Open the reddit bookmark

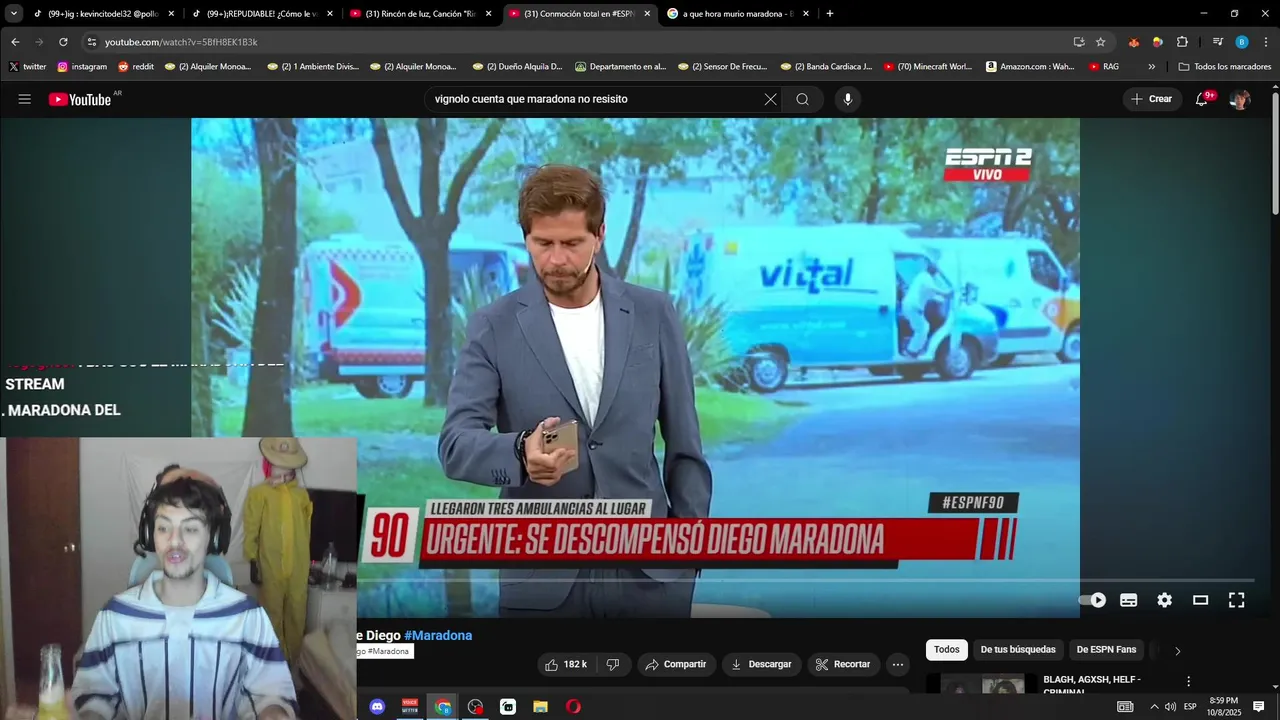click(136, 67)
